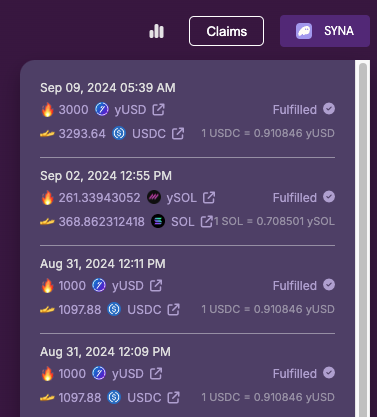Open yUSD external link for Aug 31 12:09 PM
Screen dimensions: 377x417
[156, 374]
